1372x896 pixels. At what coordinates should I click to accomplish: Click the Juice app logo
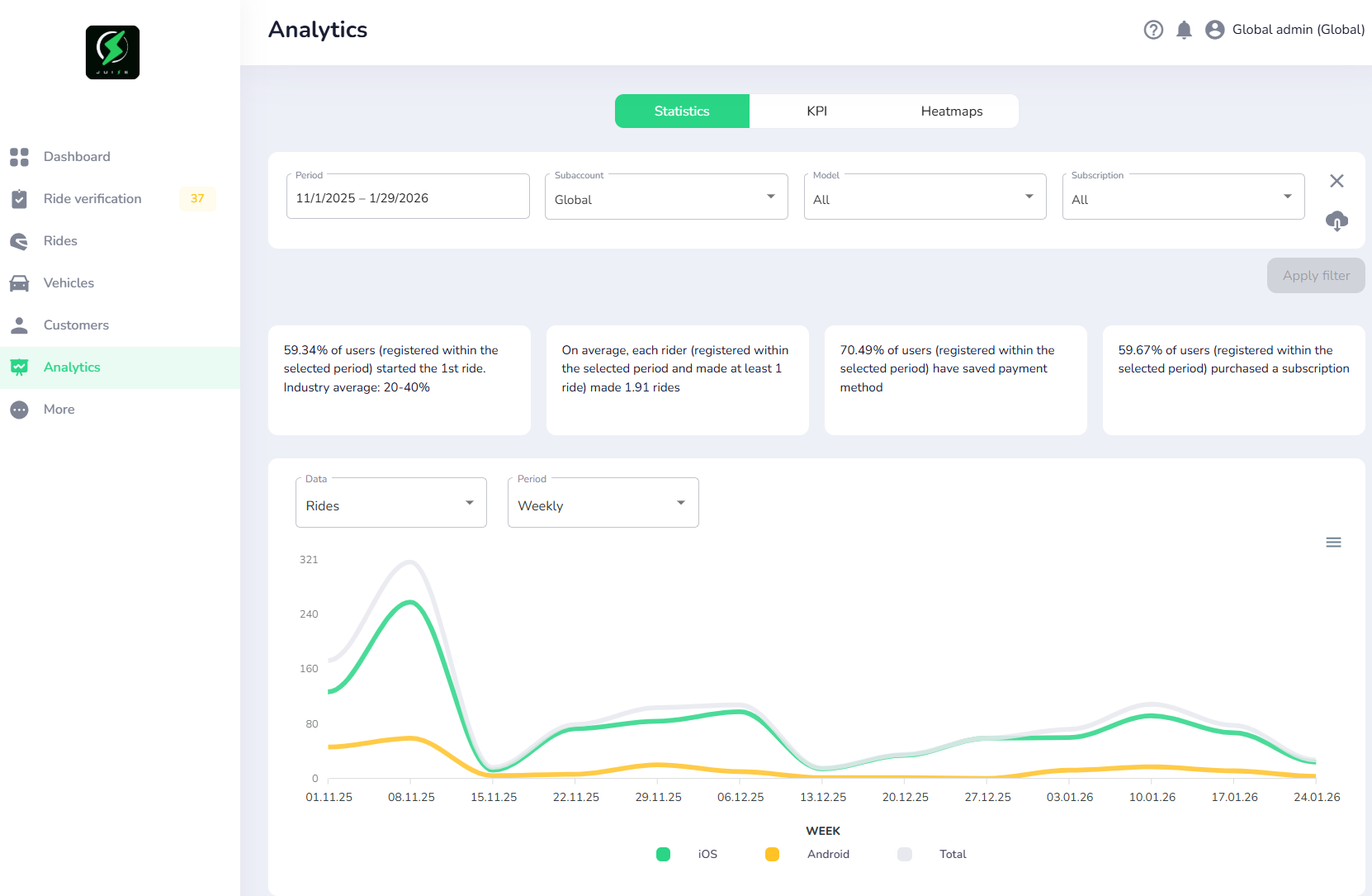pos(112,52)
